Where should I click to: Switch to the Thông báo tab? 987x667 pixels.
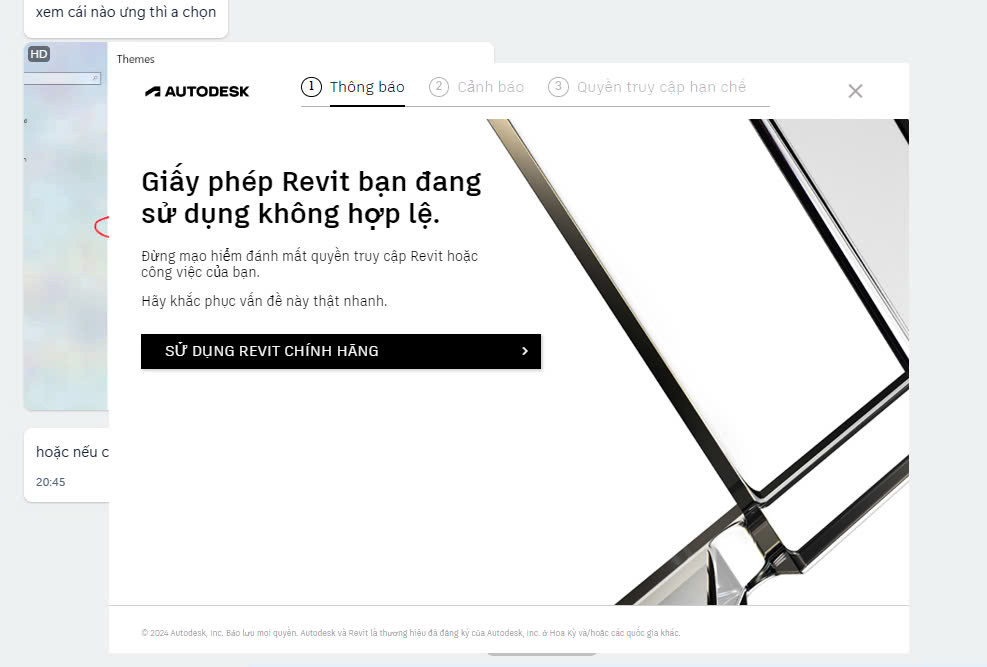(x=367, y=87)
